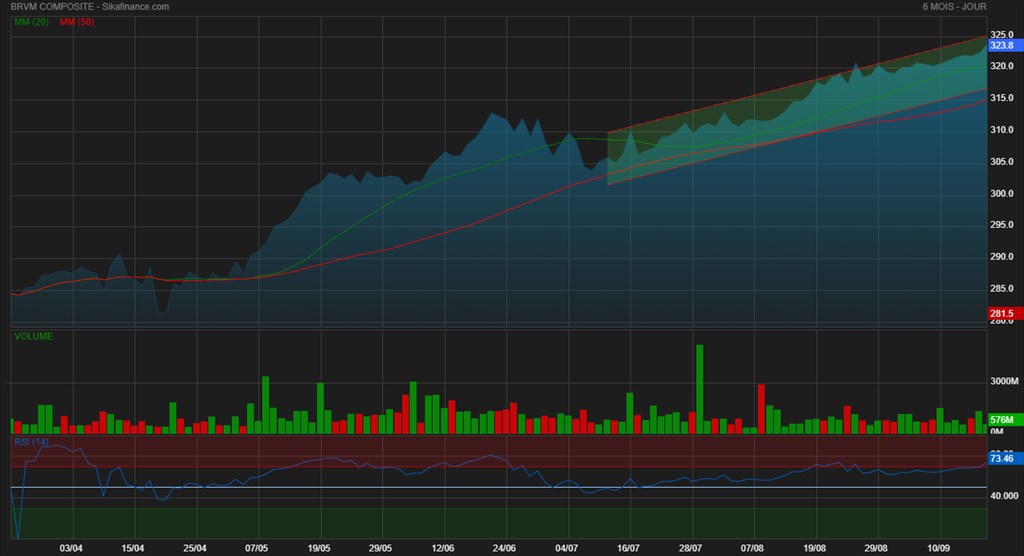Click the 16/07 date on the time axis
This screenshot has width=1024, height=556.
click(x=628, y=548)
